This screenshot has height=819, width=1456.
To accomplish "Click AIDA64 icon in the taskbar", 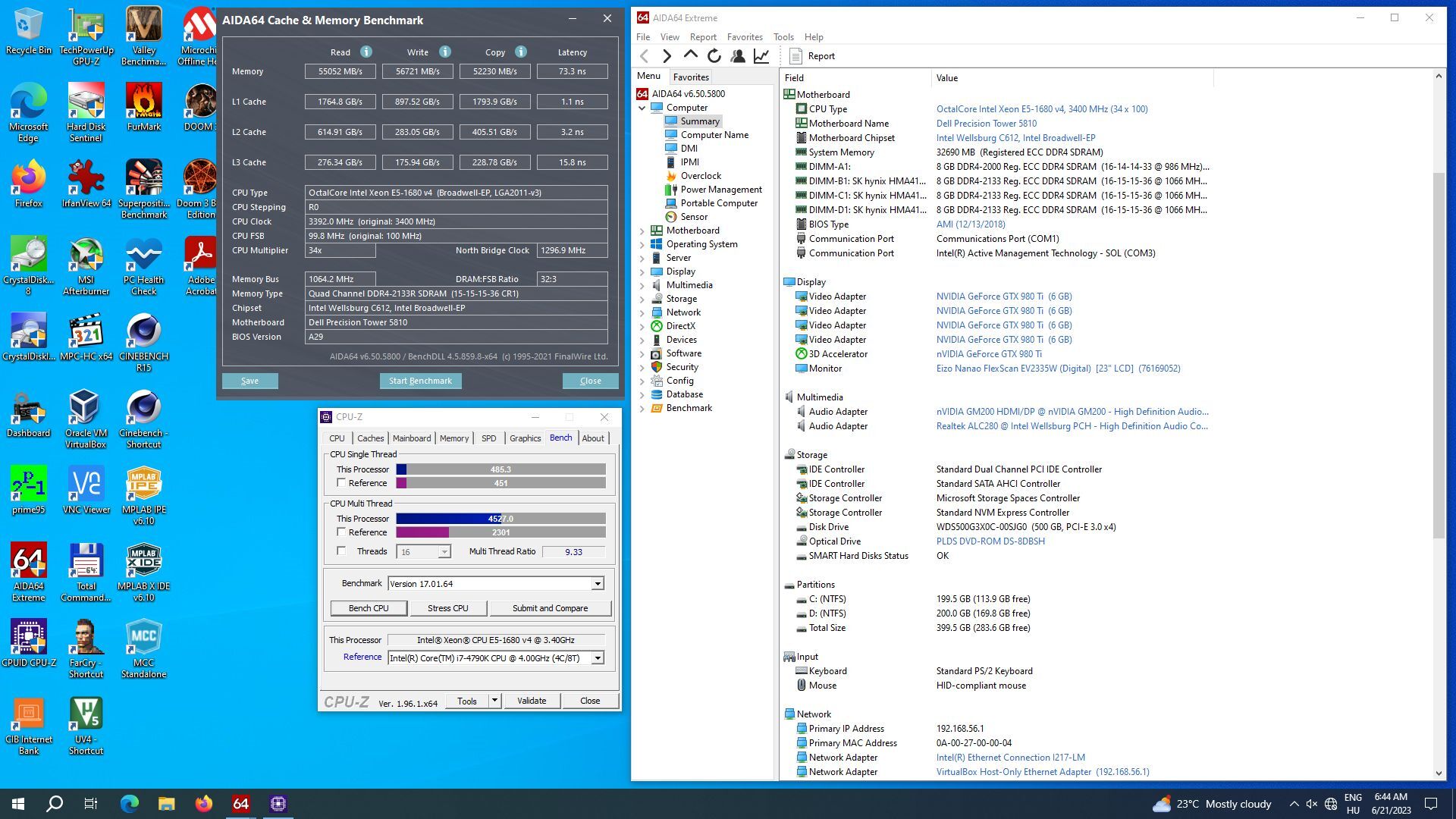I will click(240, 804).
